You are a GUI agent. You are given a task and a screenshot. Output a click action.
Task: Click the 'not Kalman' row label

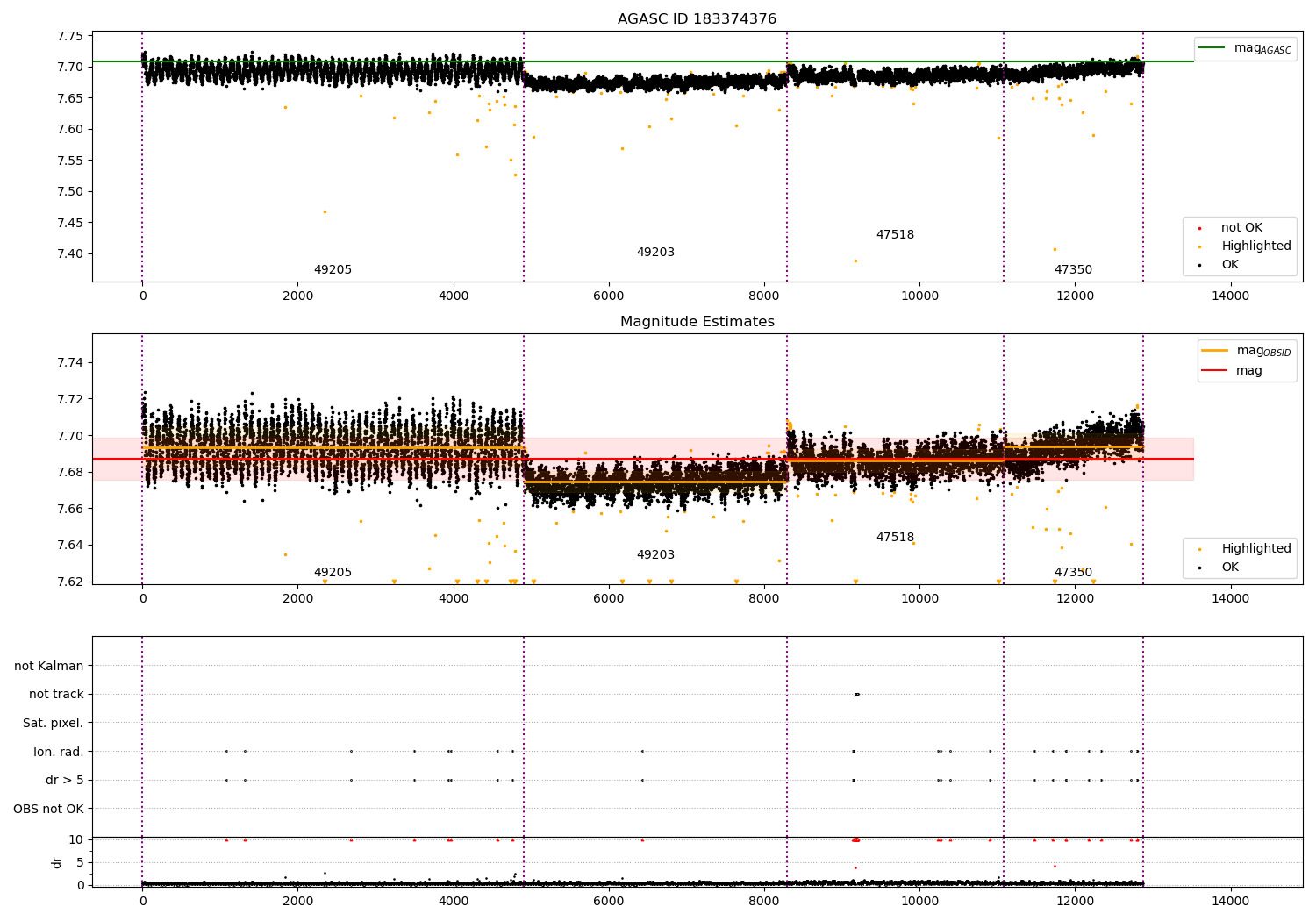pyautogui.click(x=49, y=666)
